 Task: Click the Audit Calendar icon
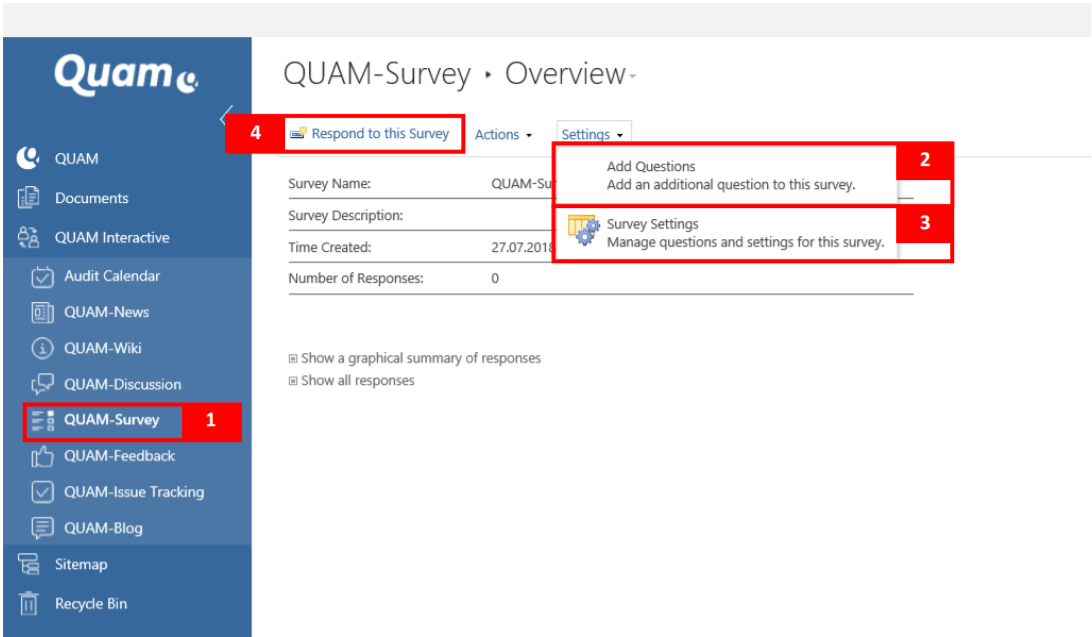pos(42,276)
